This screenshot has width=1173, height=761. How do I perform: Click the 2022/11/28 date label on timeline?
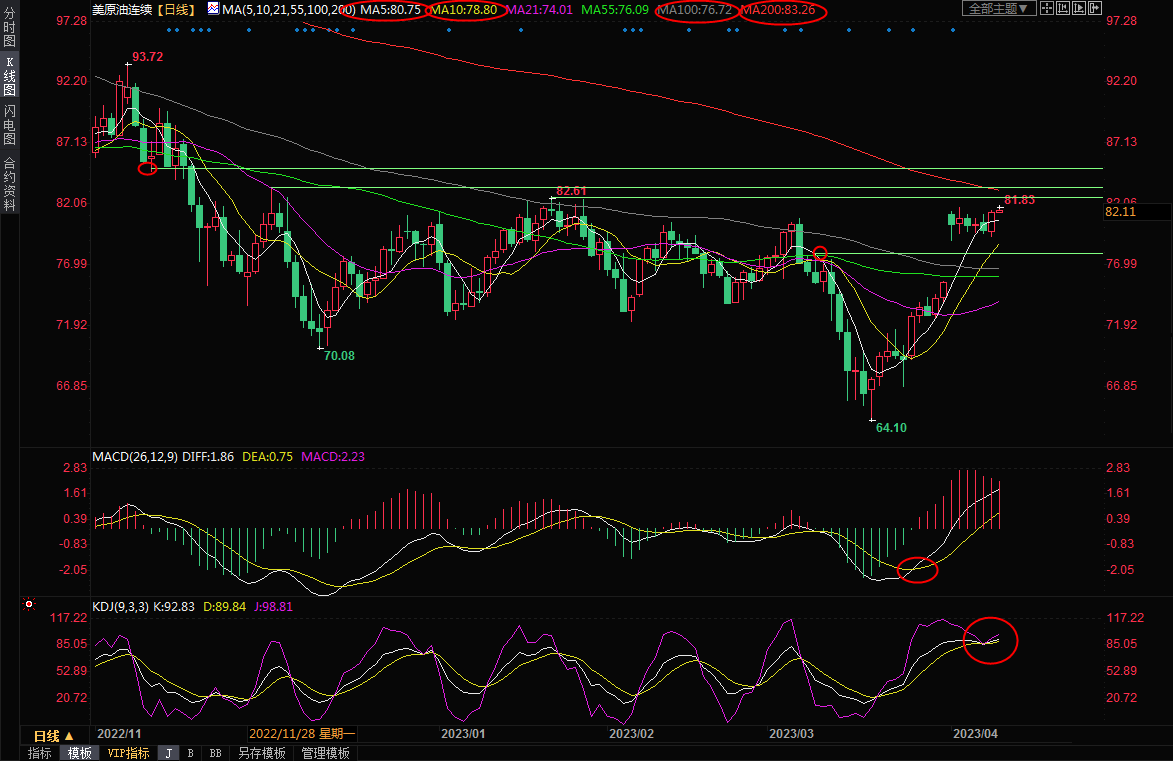[x=301, y=734]
